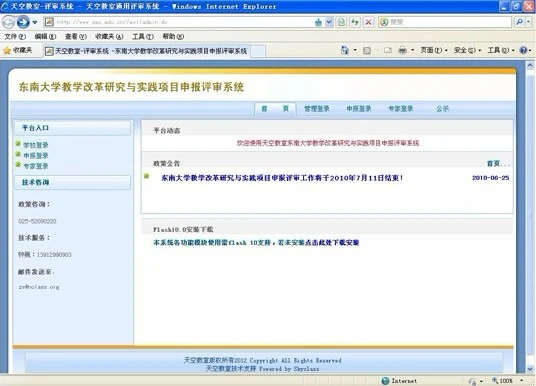
Task: Click the compatibility view icon
Action: [341, 22]
